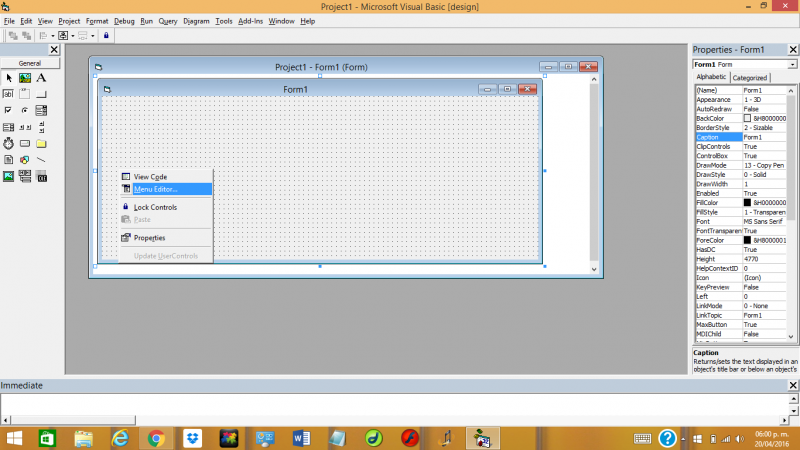Close the Properties - Form1 panel
This screenshot has width=800, height=450.
click(793, 49)
